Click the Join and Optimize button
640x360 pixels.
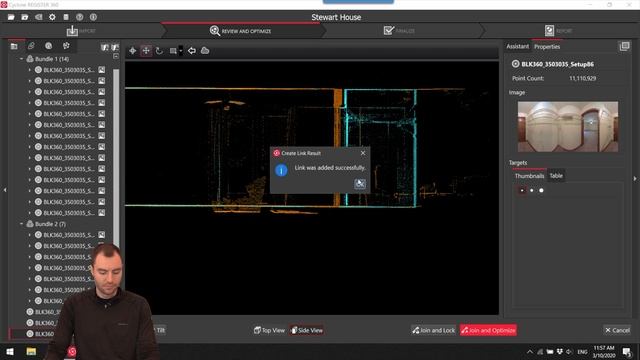(489, 330)
